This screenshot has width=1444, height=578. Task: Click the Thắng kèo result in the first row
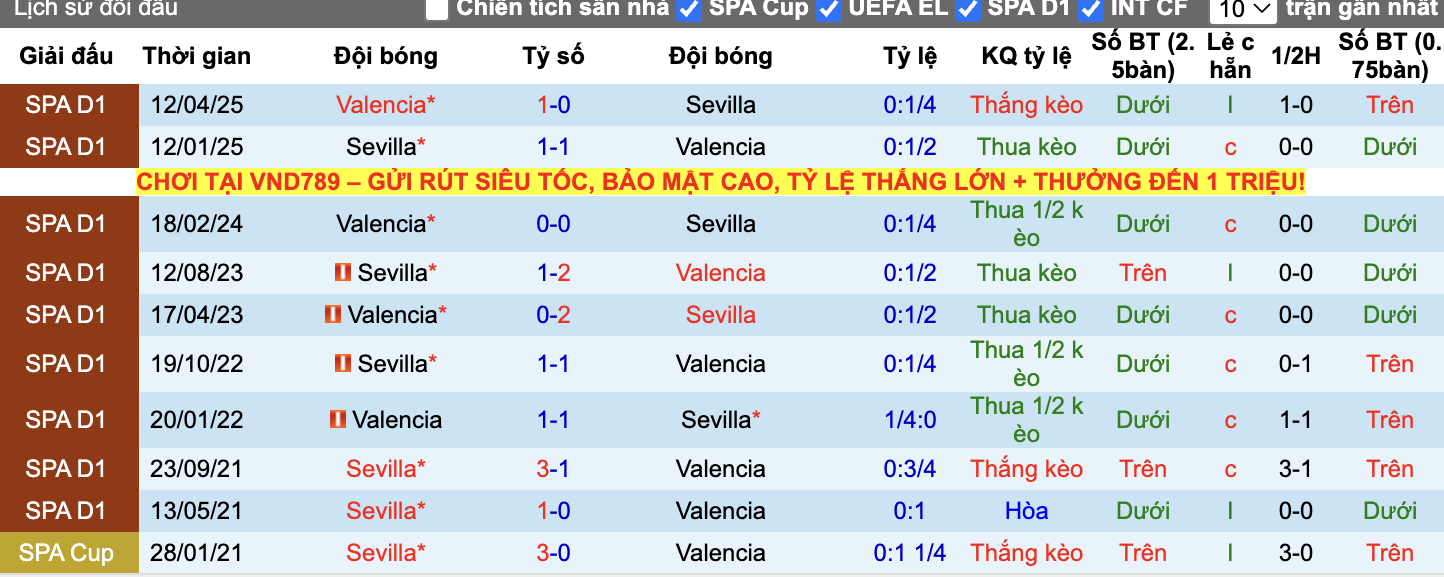click(1026, 104)
